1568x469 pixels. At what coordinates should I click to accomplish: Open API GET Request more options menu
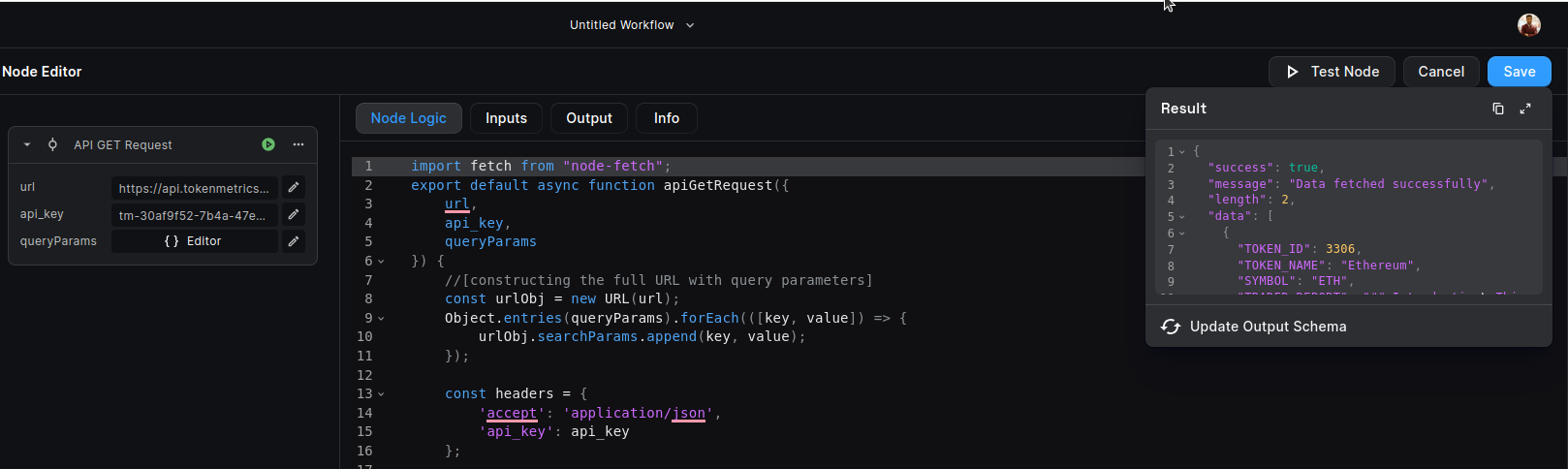point(298,144)
